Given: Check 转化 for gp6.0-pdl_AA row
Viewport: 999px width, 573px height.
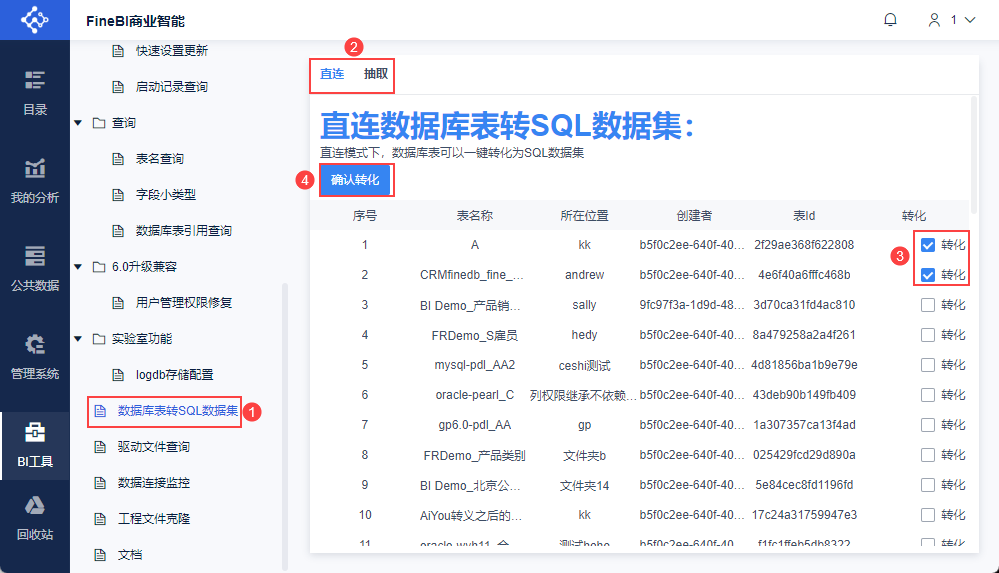Looking at the screenshot, I should pos(928,424).
